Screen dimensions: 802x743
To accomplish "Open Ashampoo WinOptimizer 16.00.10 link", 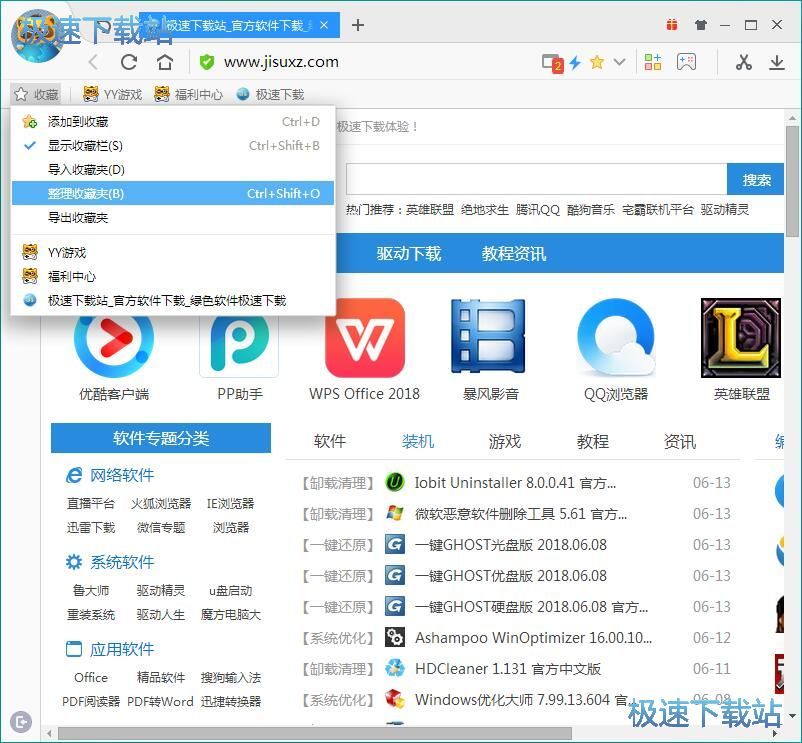I will pyautogui.click(x=533, y=638).
